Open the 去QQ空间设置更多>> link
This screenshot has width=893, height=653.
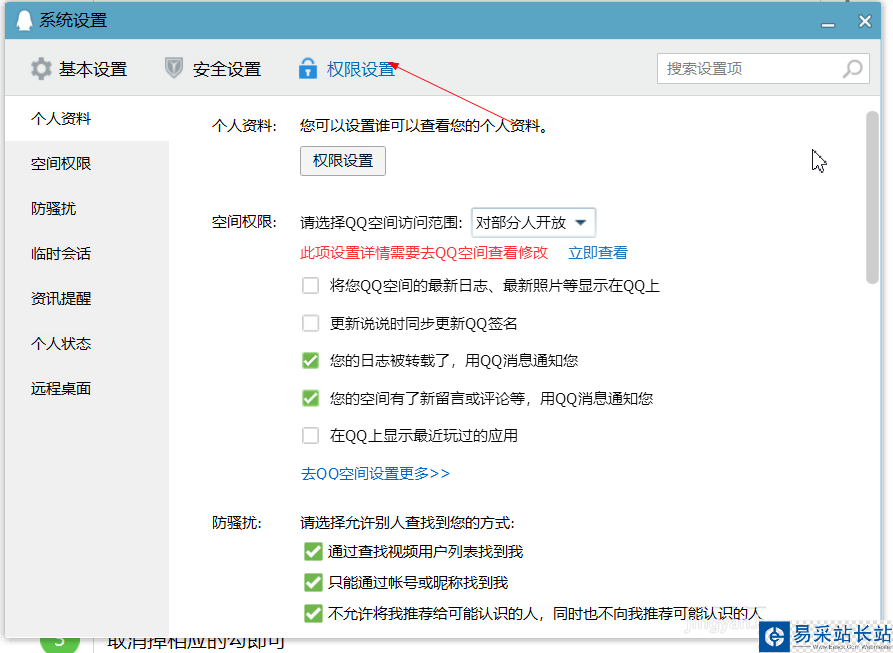coord(375,473)
